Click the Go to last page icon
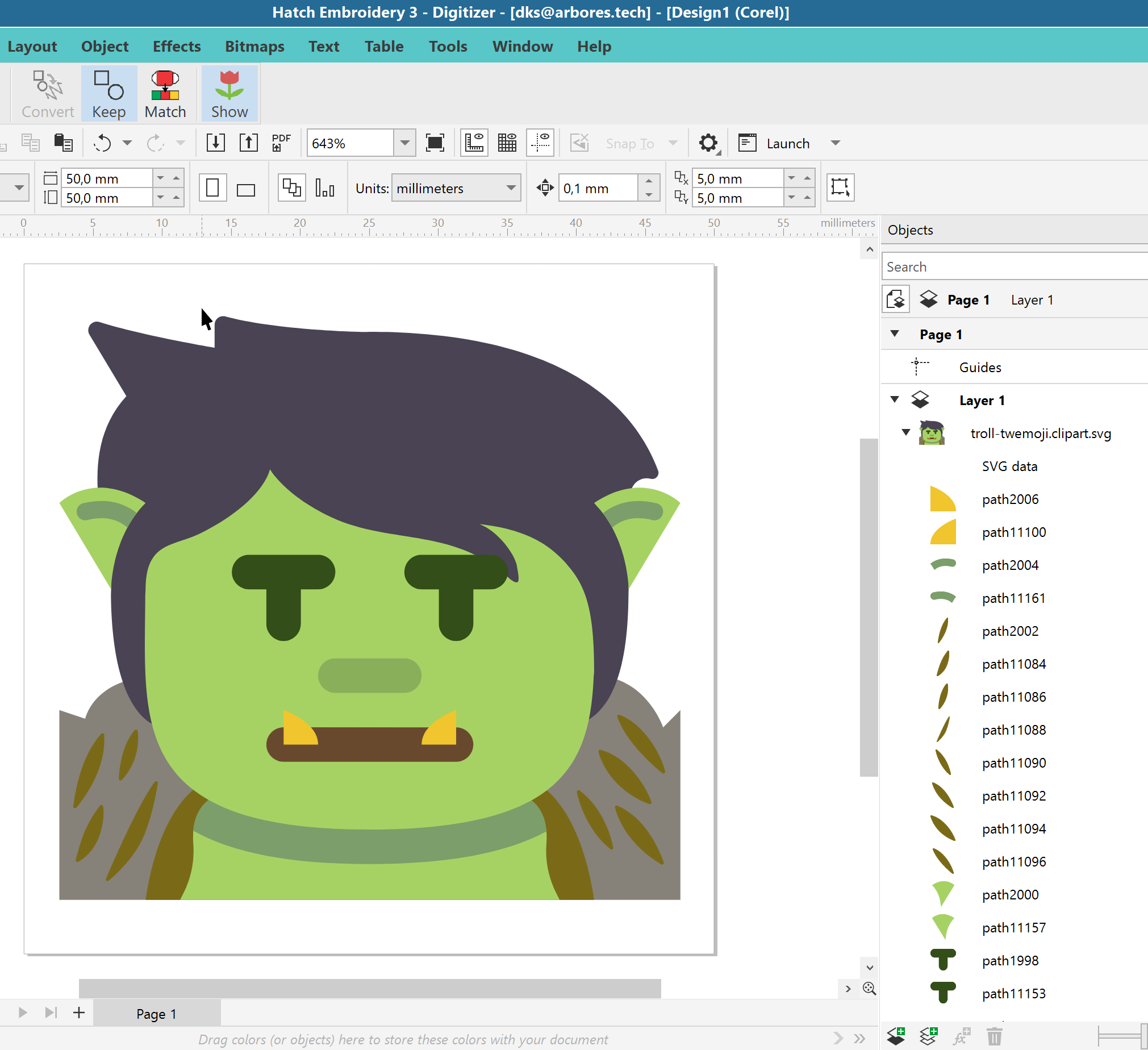Viewport: 1148px width, 1050px height. [51, 1013]
